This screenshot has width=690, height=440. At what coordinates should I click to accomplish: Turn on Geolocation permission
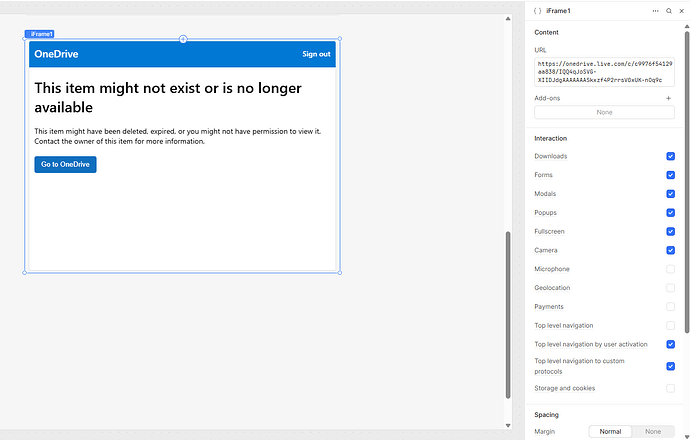coord(670,288)
